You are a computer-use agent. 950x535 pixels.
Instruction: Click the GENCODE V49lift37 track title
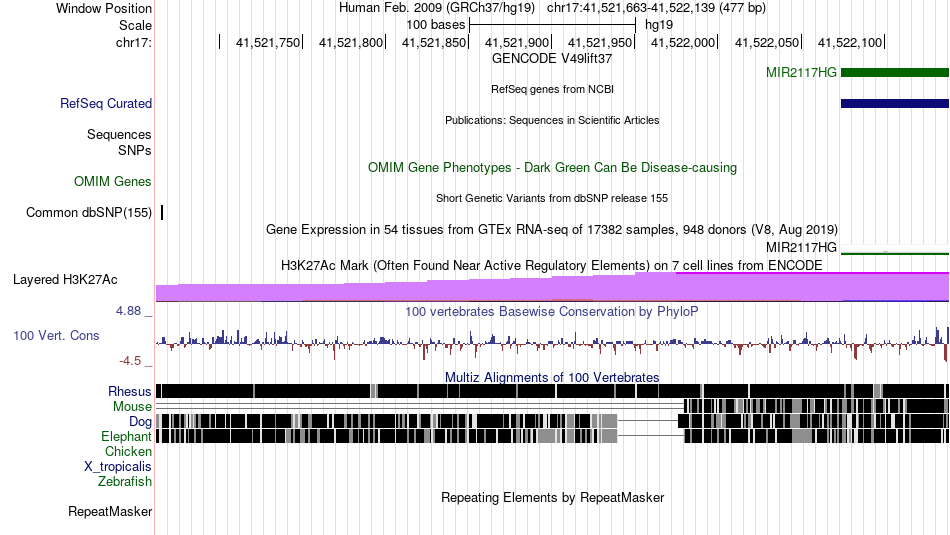[x=552, y=59]
